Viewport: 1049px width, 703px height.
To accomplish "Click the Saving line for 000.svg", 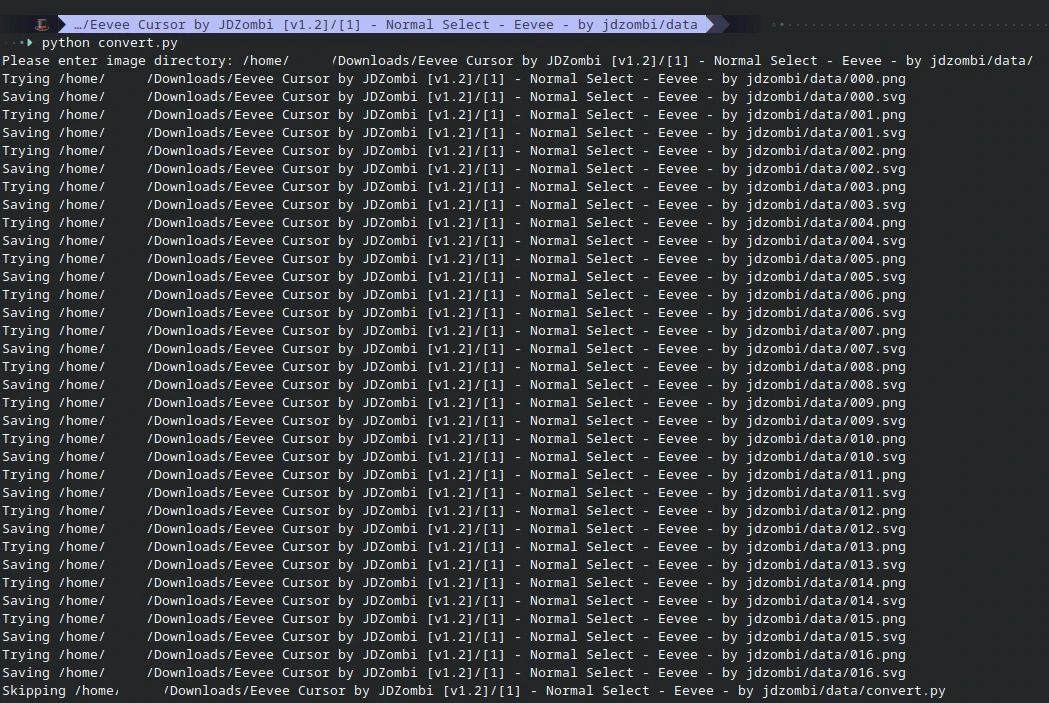I will [454, 97].
